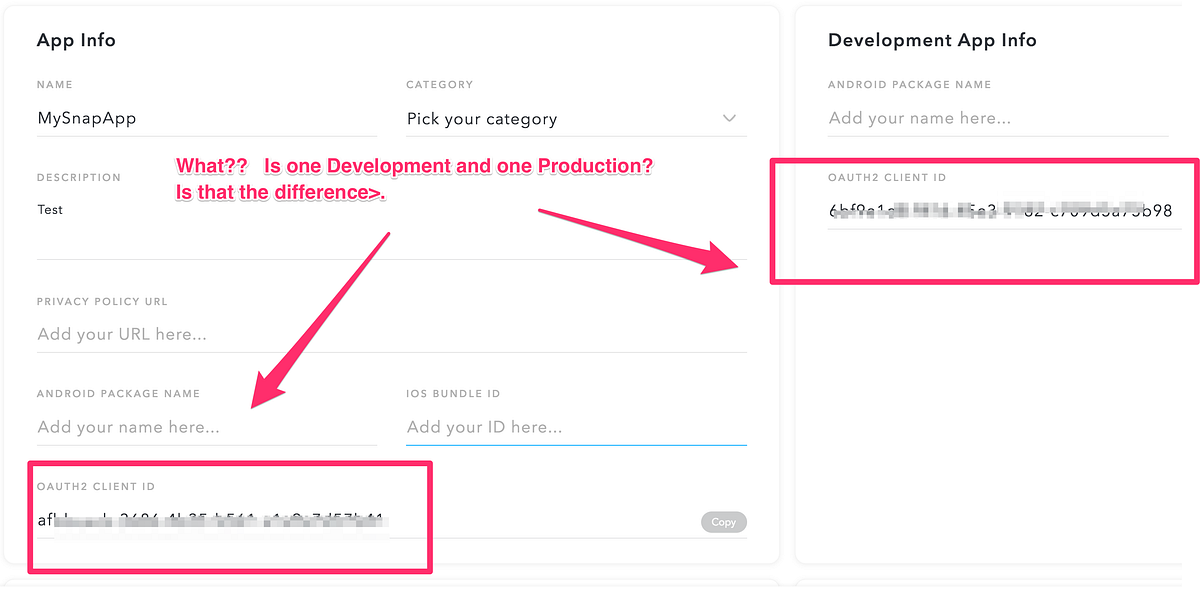Select App Info Android package name field
This screenshot has height=593, width=1200.
(206, 427)
